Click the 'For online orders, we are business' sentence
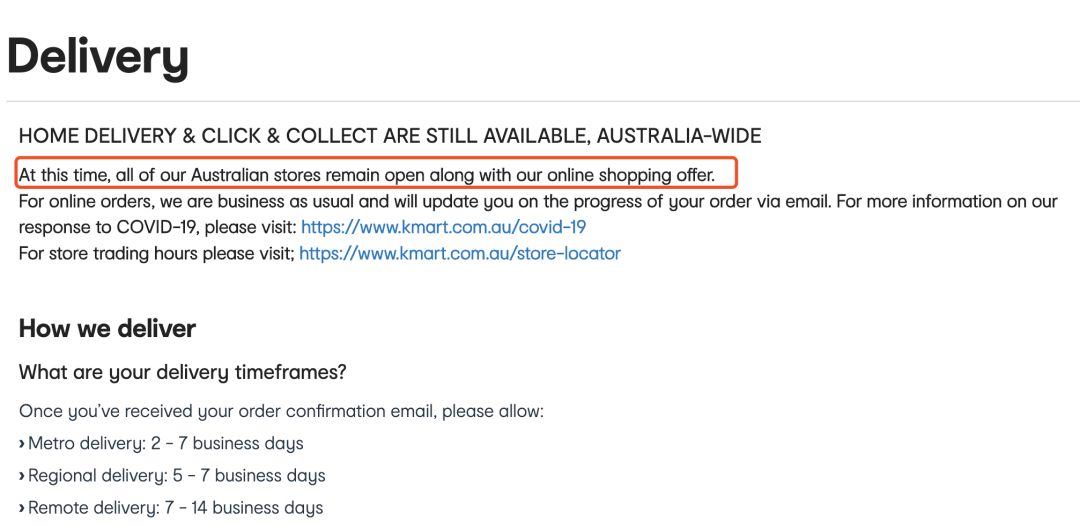 pyautogui.click(x=537, y=202)
